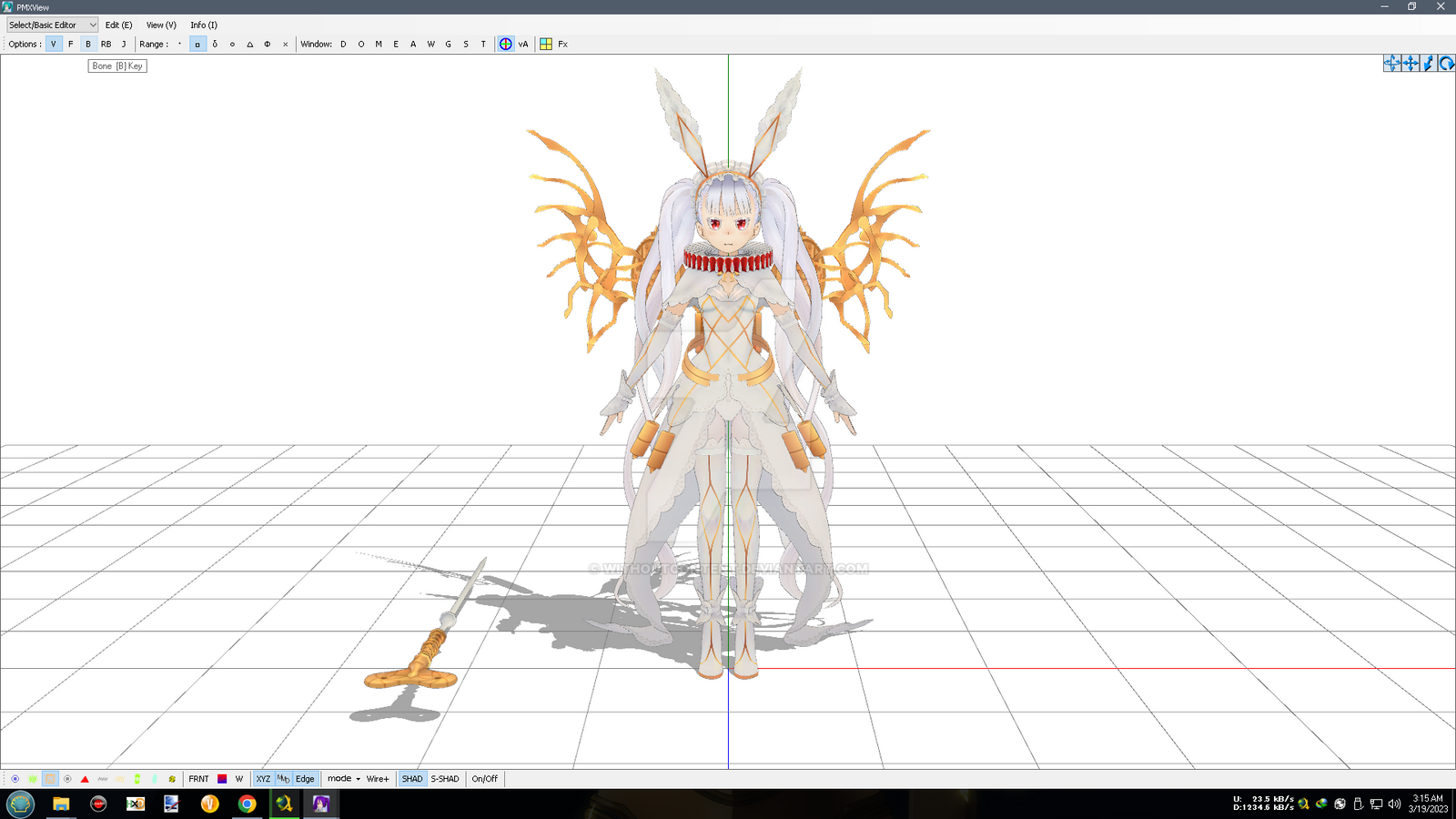Select the delta lasso range mode
Screen dimensions: 1456x819
click(x=215, y=44)
